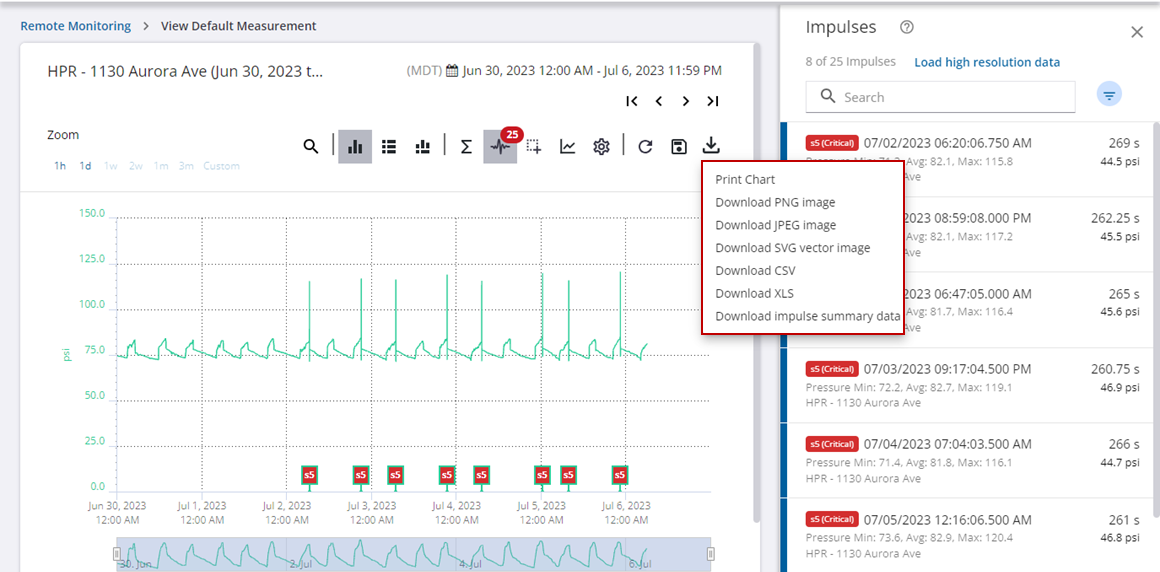Click right handle of range navigator
The image size is (1160, 572).
pos(711,554)
